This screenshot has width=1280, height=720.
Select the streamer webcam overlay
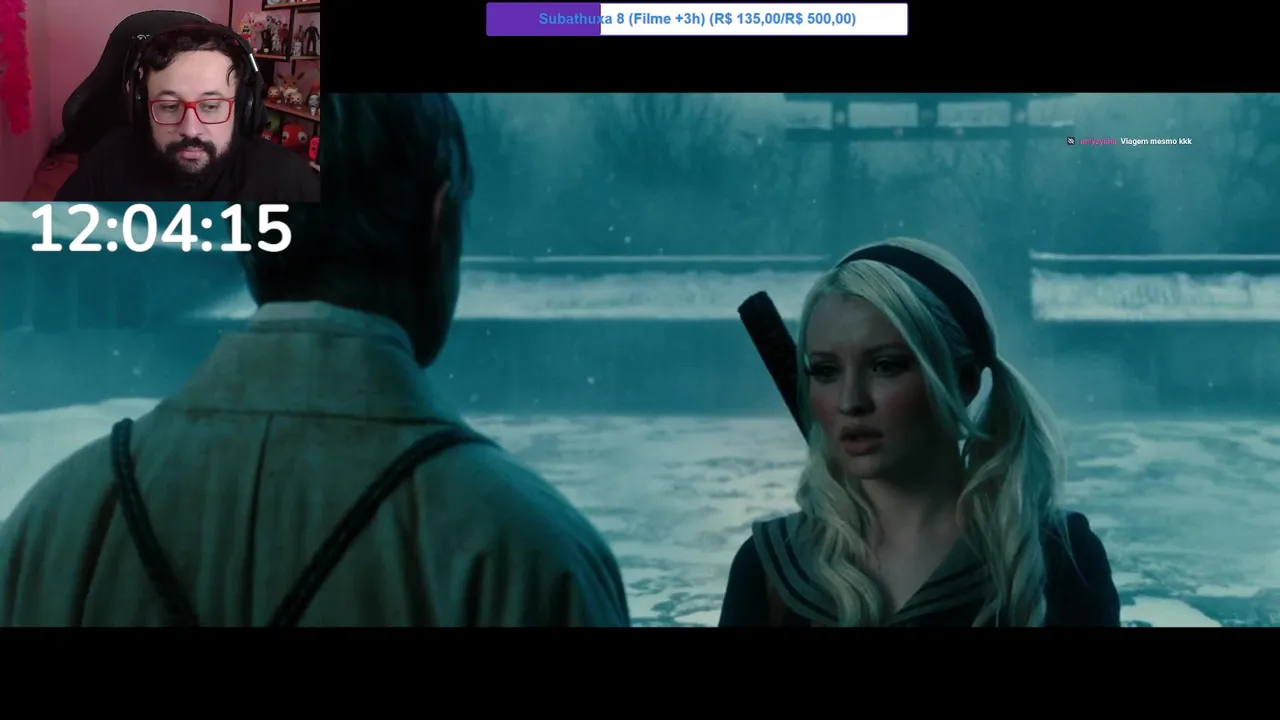pos(160,100)
